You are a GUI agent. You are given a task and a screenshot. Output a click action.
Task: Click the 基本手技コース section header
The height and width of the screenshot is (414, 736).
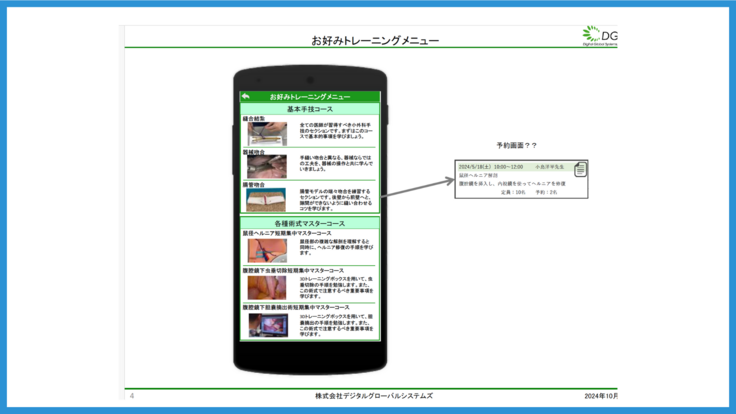point(309,108)
